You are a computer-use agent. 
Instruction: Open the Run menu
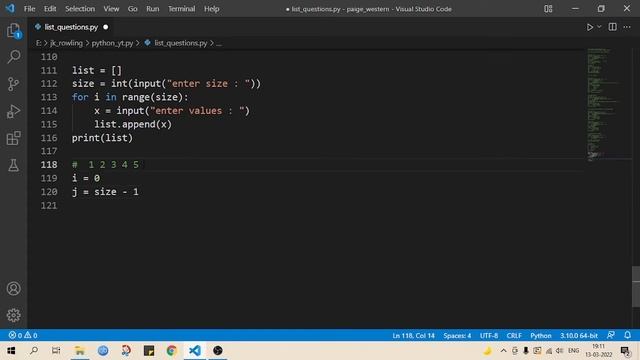[153, 9]
